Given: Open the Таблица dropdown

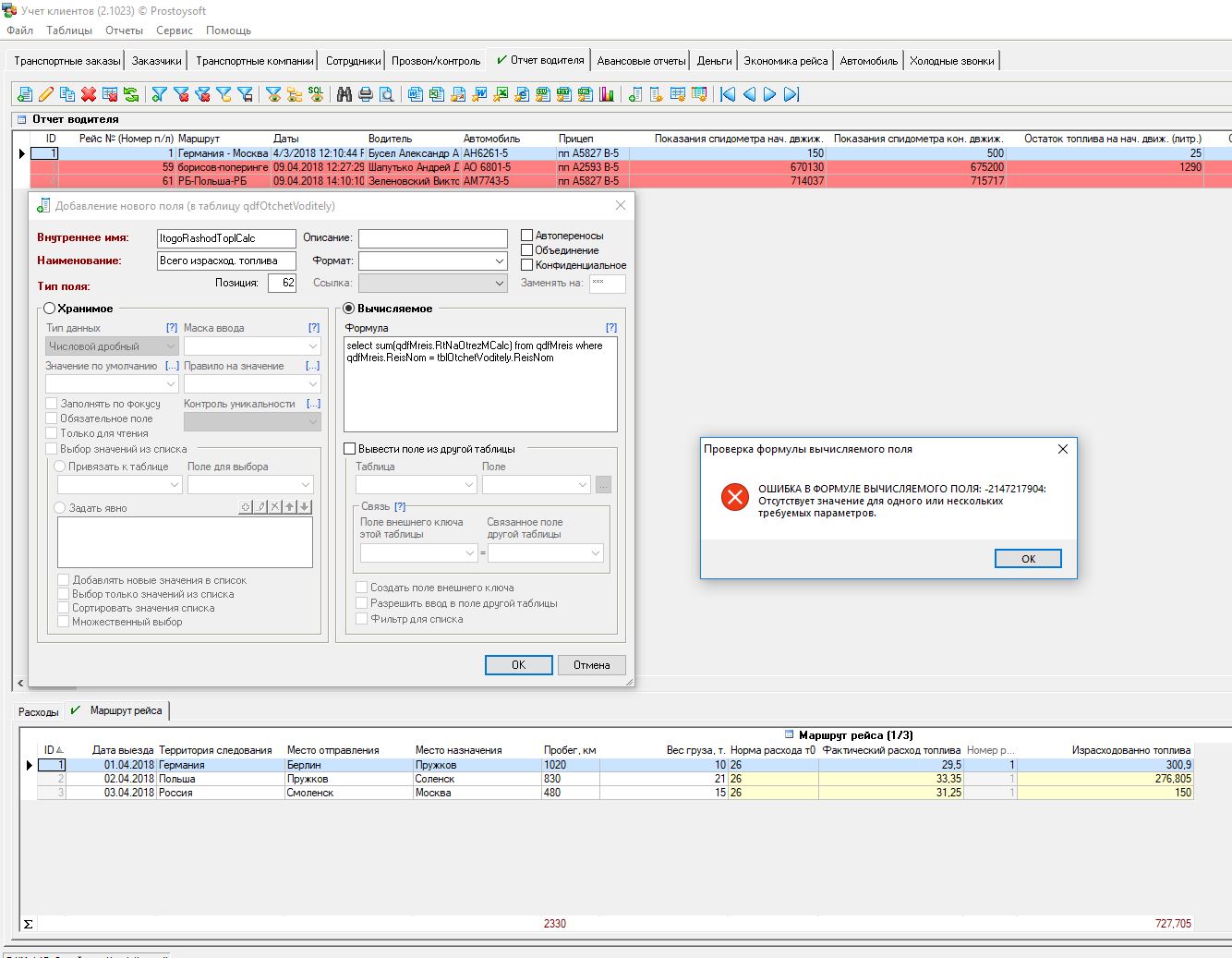Looking at the screenshot, I should (469, 485).
